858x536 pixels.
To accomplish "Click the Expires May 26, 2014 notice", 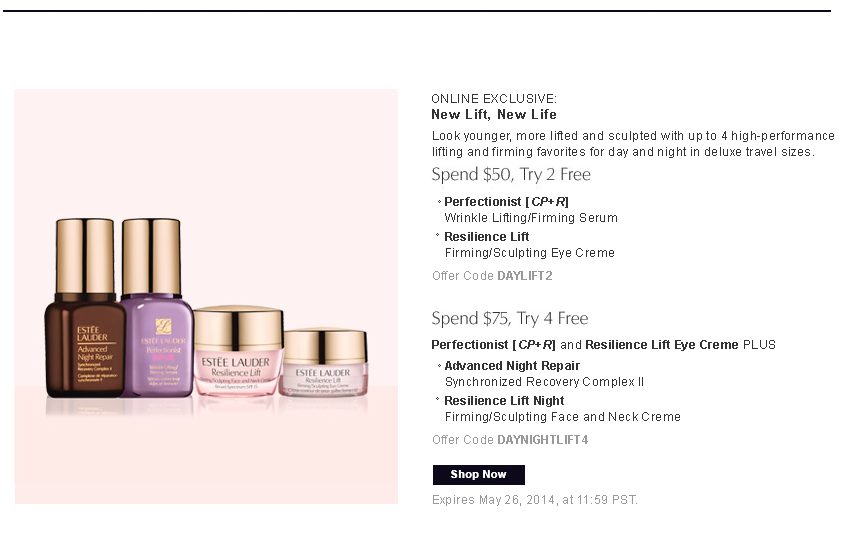I will (535, 500).
